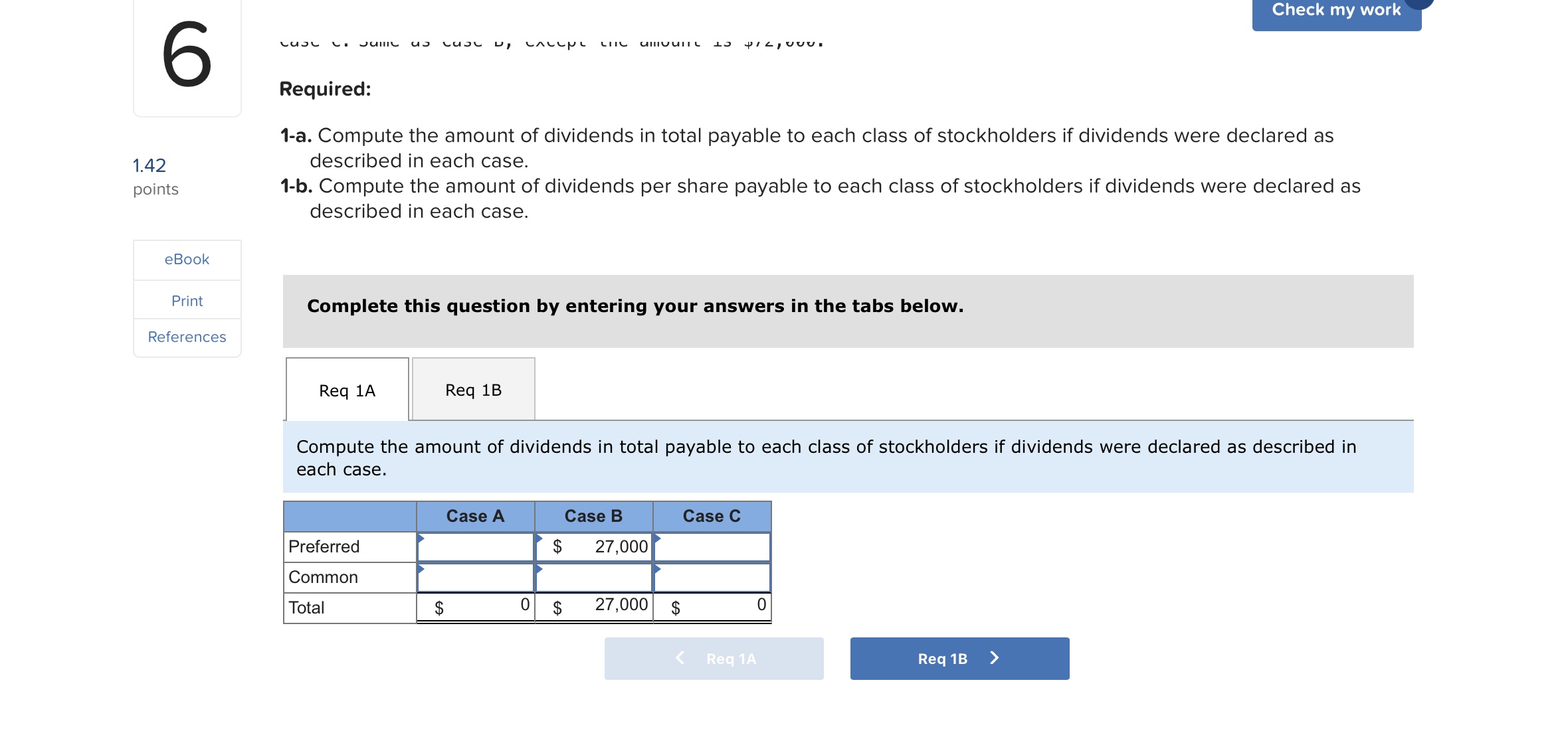Click the Check my work button

coord(1336,13)
